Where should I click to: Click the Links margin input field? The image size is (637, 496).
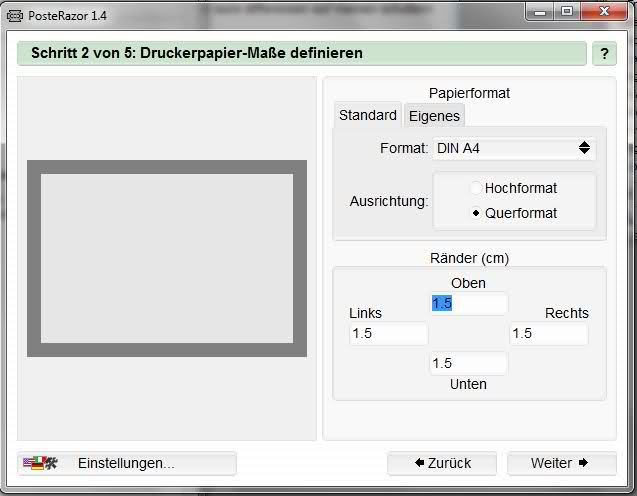coord(388,334)
